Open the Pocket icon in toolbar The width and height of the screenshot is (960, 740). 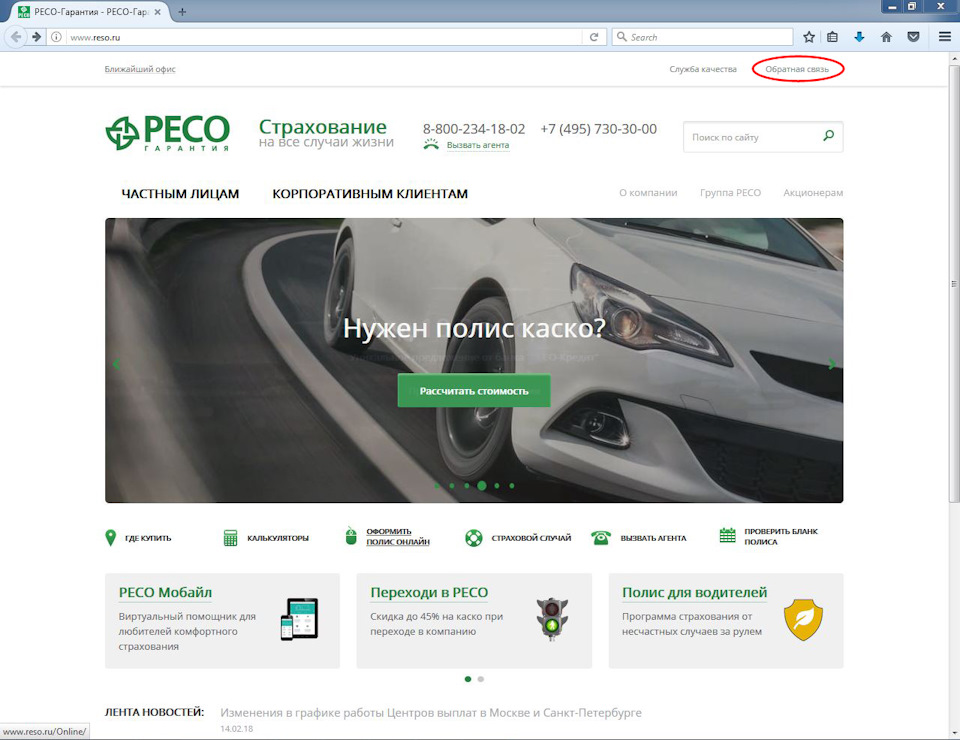pos(913,37)
